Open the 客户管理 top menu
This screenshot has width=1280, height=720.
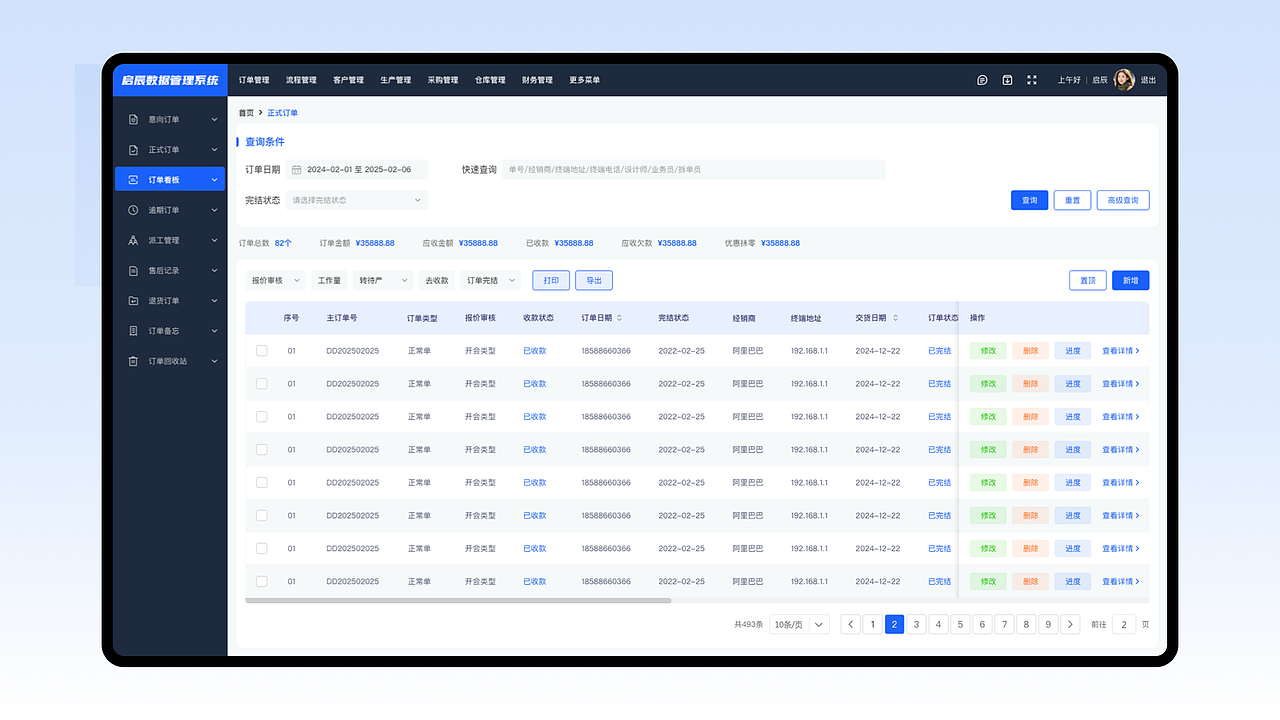[348, 80]
